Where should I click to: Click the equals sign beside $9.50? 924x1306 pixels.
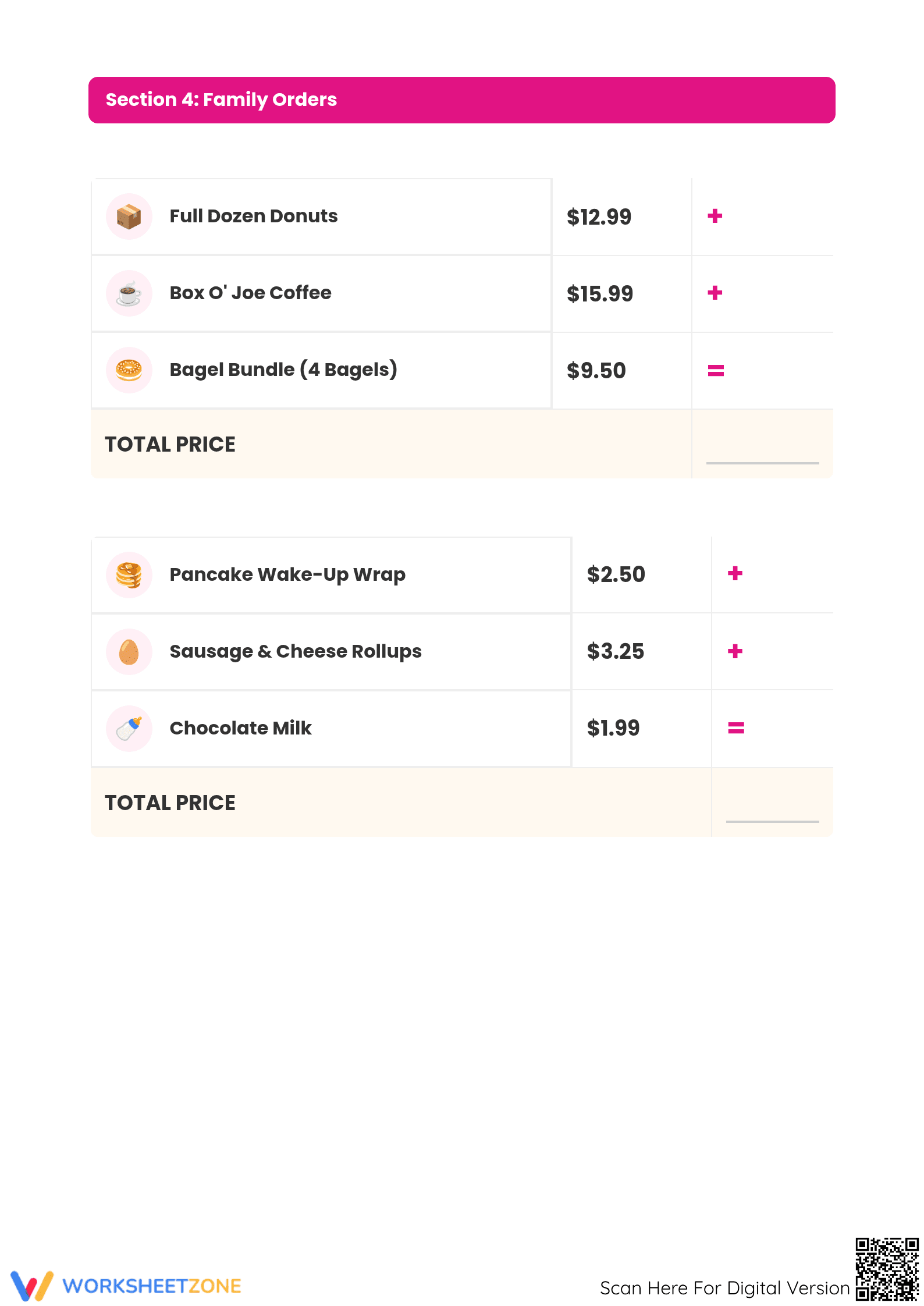tap(716, 370)
